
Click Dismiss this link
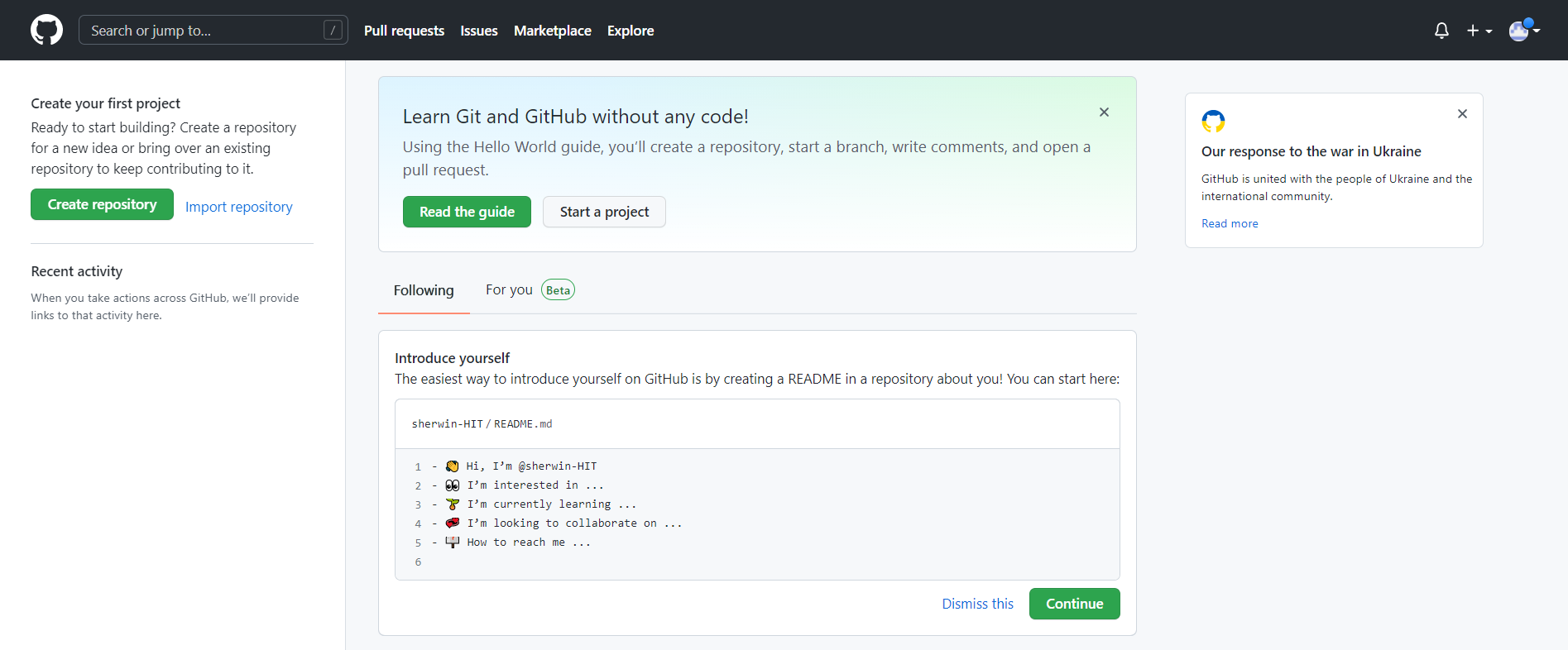coord(977,604)
